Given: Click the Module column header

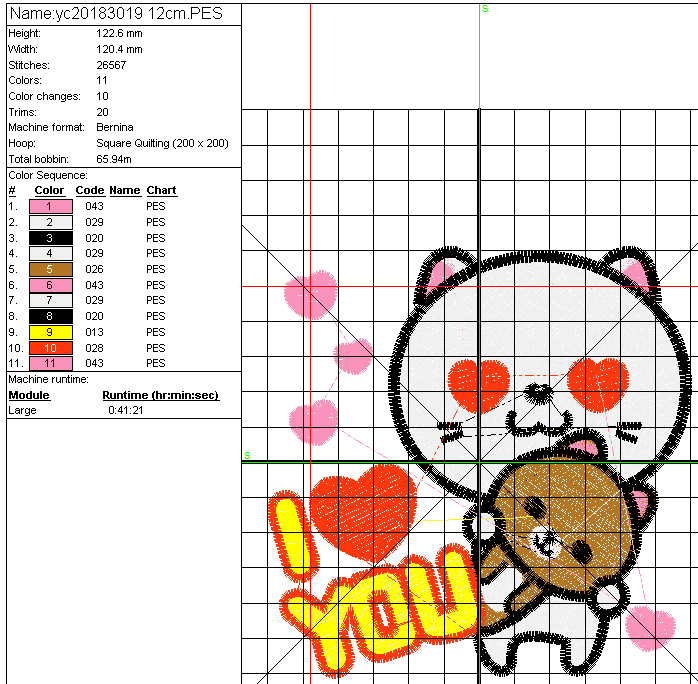Looking at the screenshot, I should (x=29, y=395).
